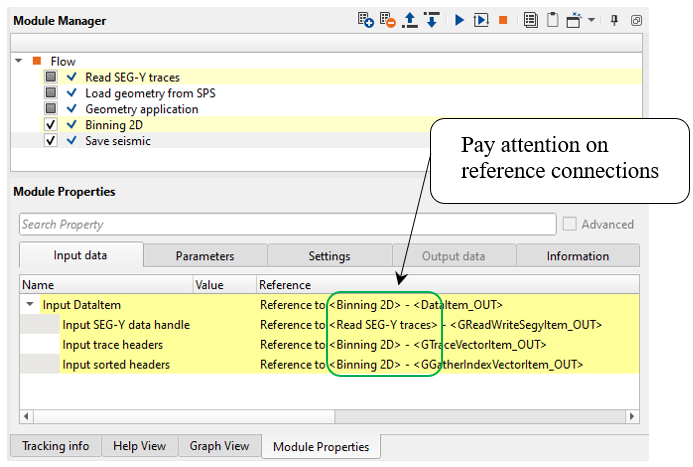Image resolution: width=693 pixels, height=467 pixels.
Task: Stop execution with orange square icon
Action: [504, 20]
